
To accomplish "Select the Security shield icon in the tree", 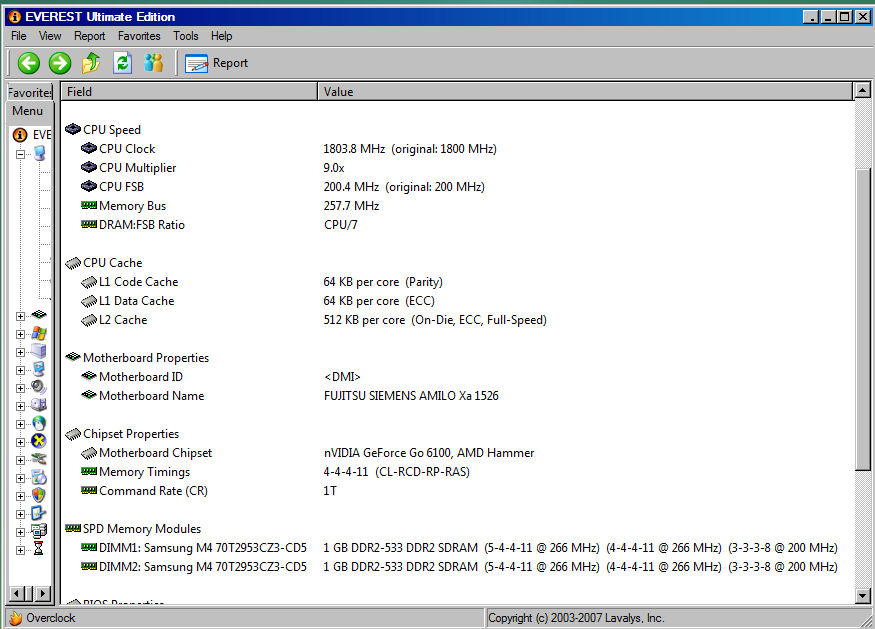I will point(39,495).
